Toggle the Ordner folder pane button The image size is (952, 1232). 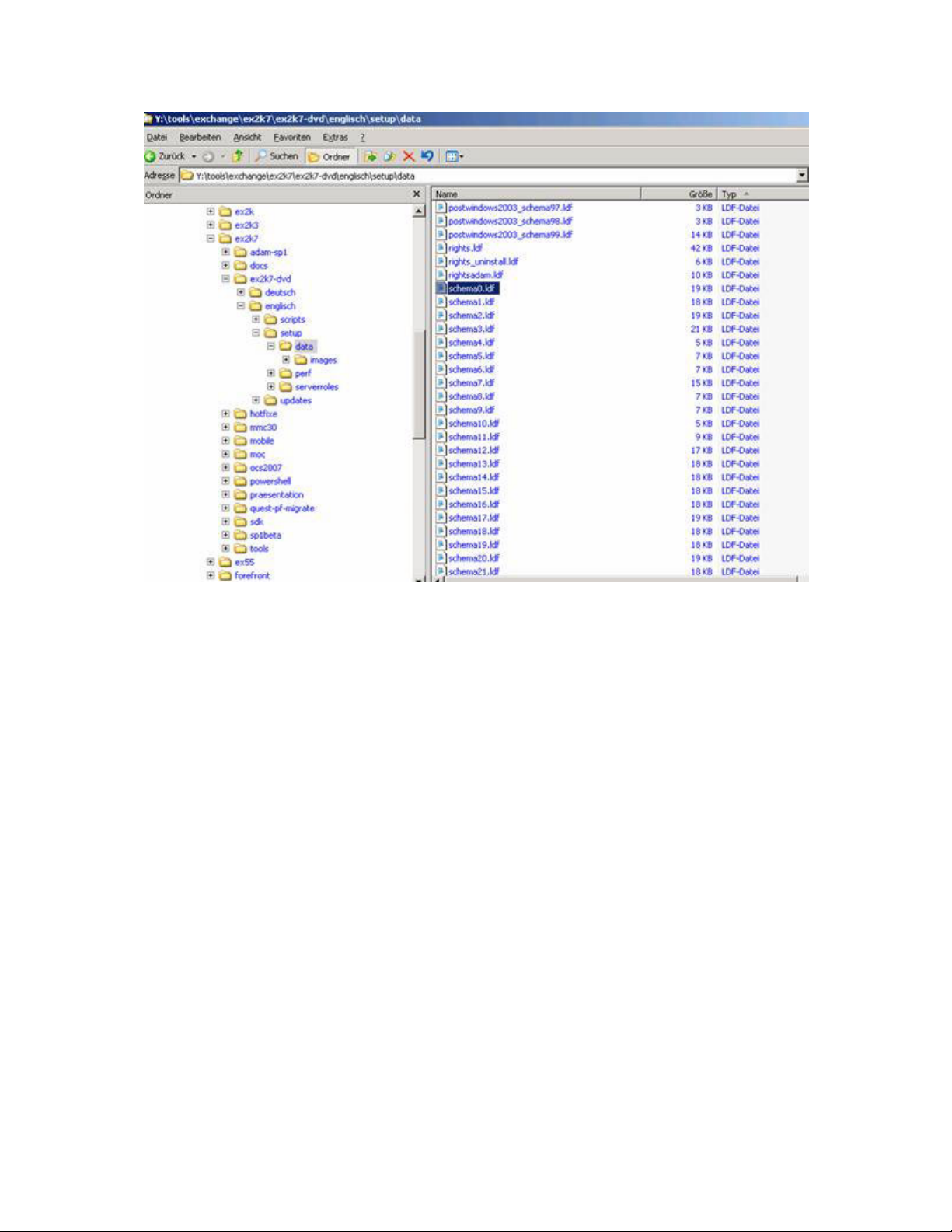pyautogui.click(x=330, y=156)
